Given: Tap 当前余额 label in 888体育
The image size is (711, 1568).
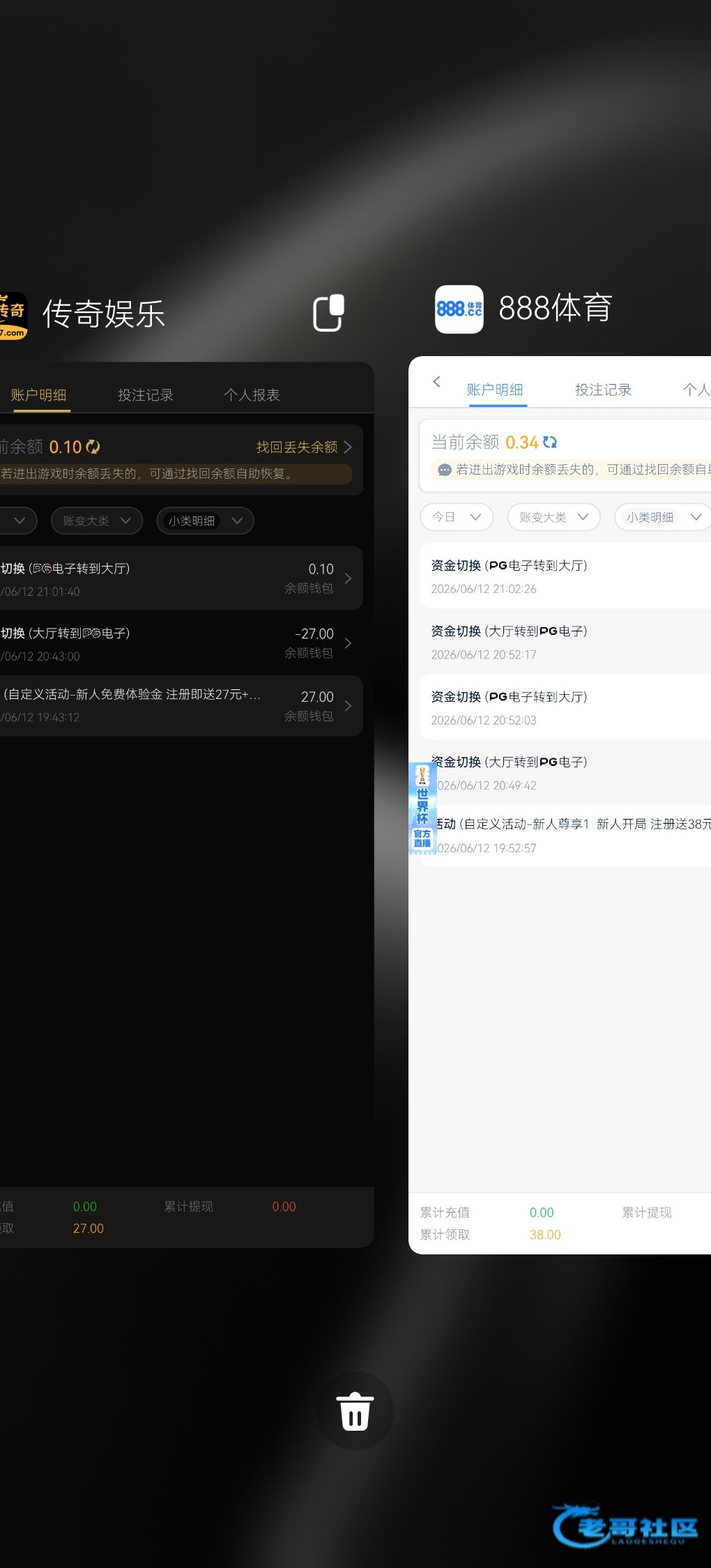Looking at the screenshot, I should [465, 443].
